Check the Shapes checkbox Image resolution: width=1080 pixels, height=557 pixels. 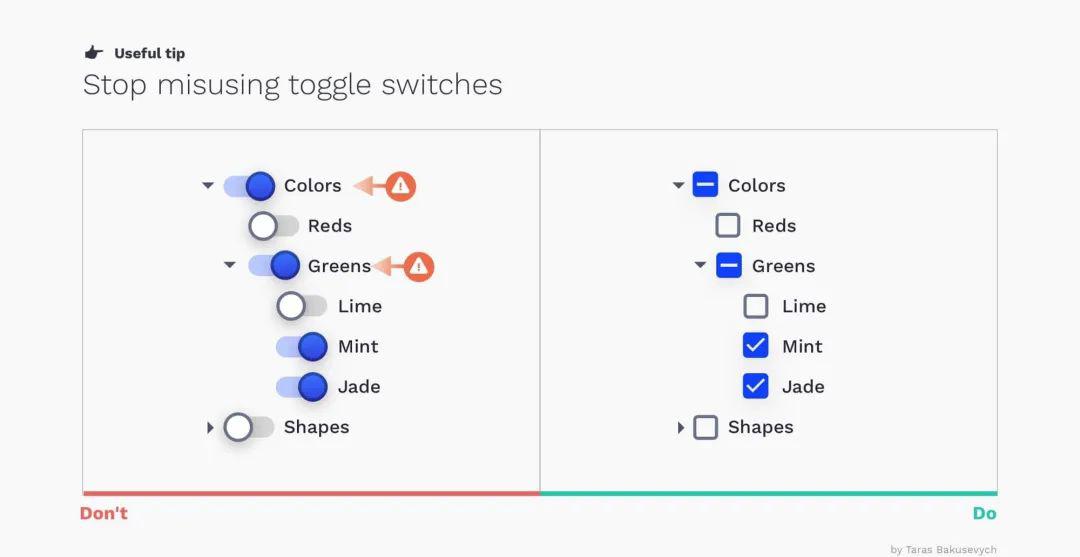(705, 427)
